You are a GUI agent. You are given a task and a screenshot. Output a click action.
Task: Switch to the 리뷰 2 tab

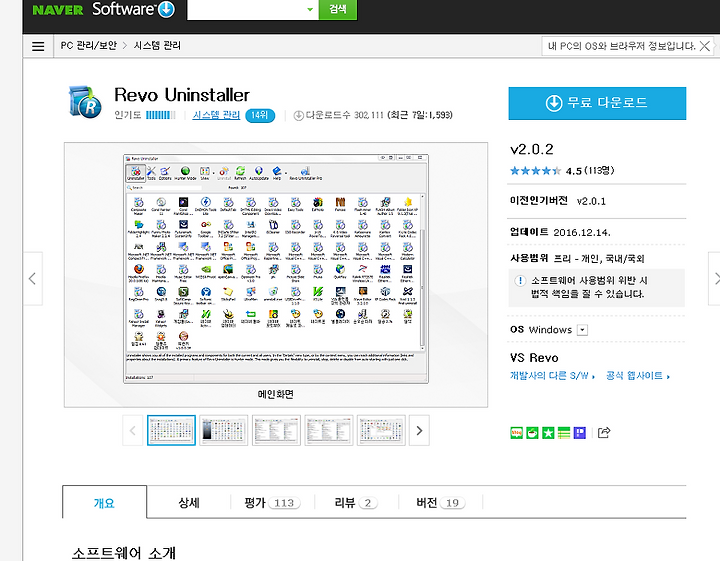(356, 503)
